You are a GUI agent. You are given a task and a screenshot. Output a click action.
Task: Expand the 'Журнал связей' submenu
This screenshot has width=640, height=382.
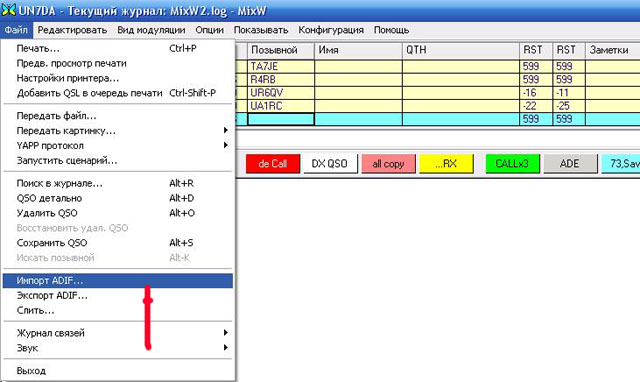(118, 333)
